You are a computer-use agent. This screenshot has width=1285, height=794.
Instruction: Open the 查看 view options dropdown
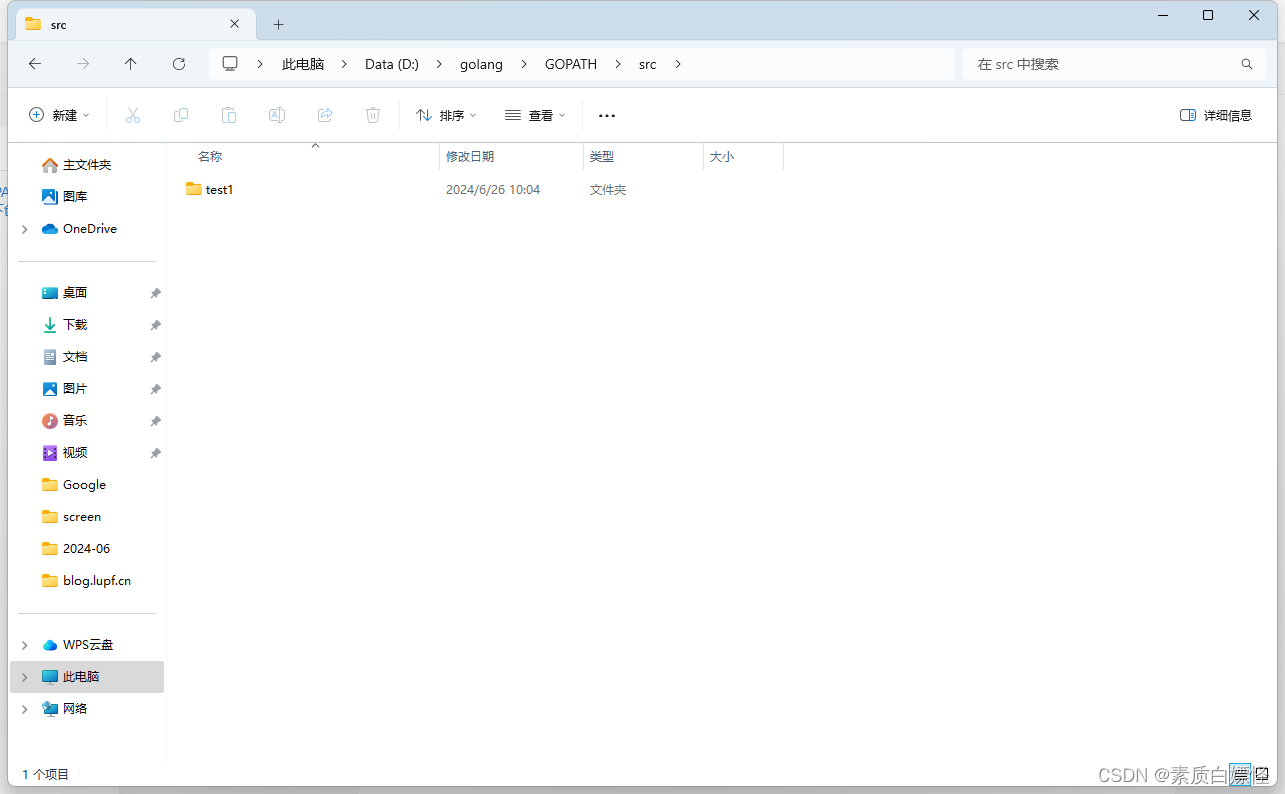pyautogui.click(x=535, y=115)
